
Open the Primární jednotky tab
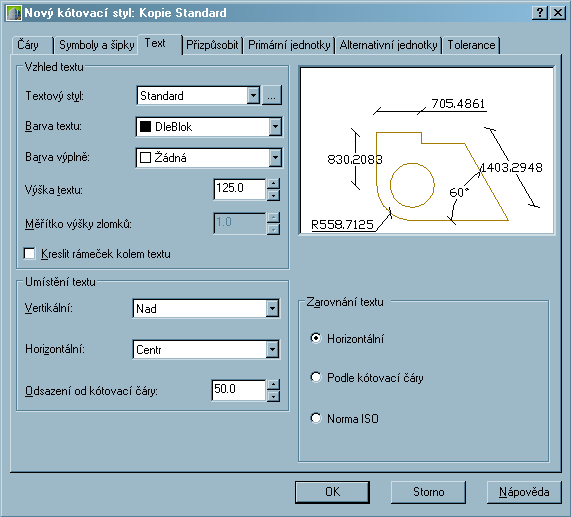tap(289, 45)
